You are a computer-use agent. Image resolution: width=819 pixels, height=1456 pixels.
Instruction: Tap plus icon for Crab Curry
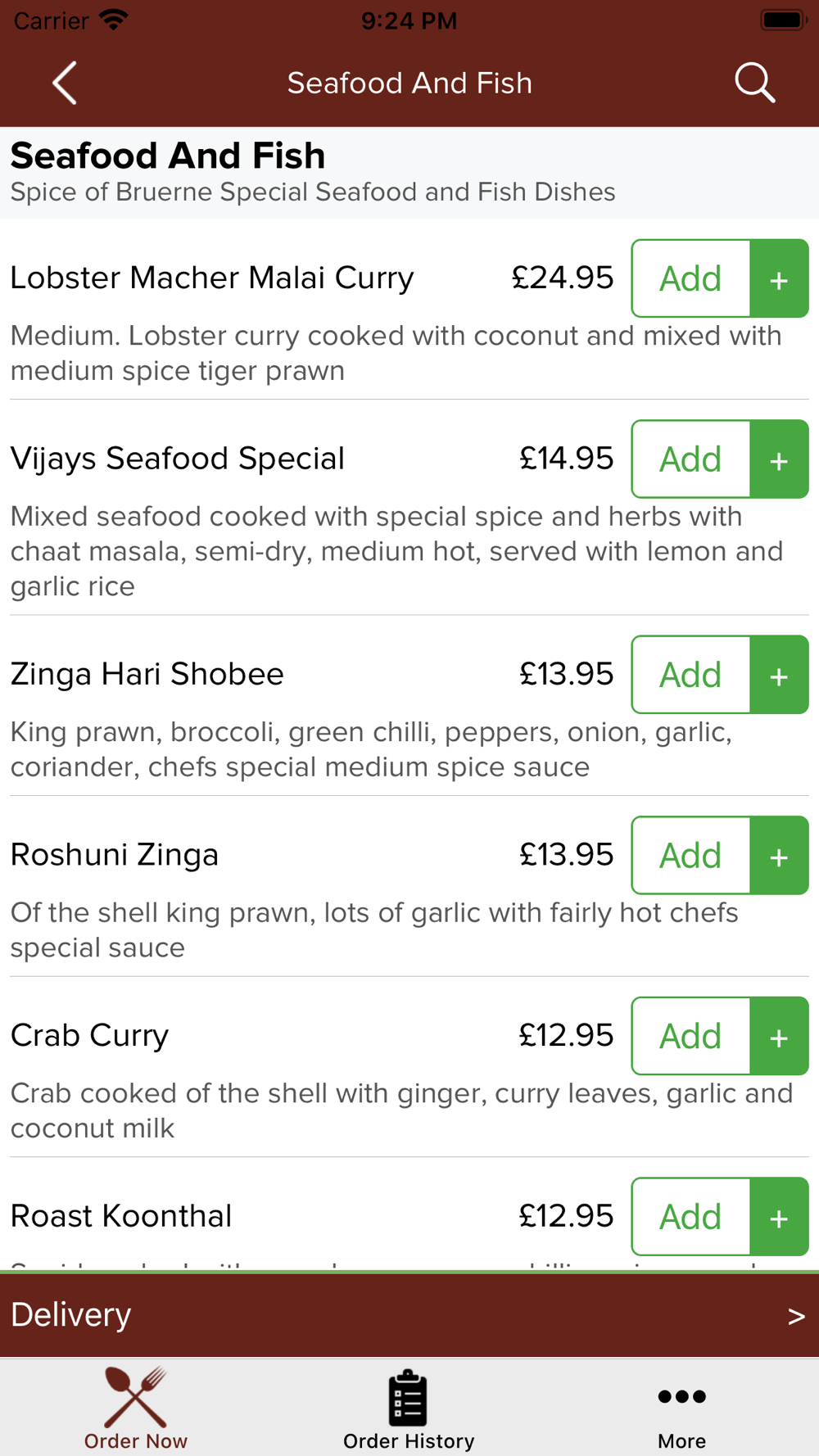tap(779, 1036)
